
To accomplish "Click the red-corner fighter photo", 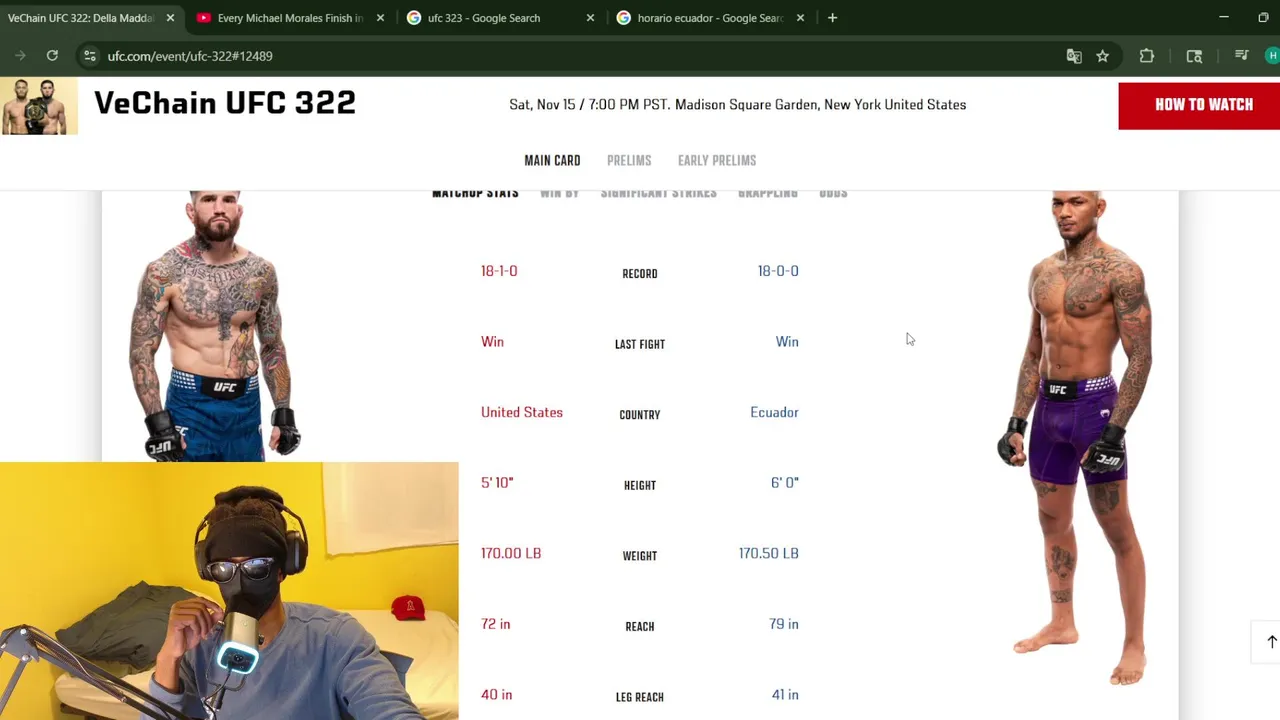I will [x=213, y=325].
